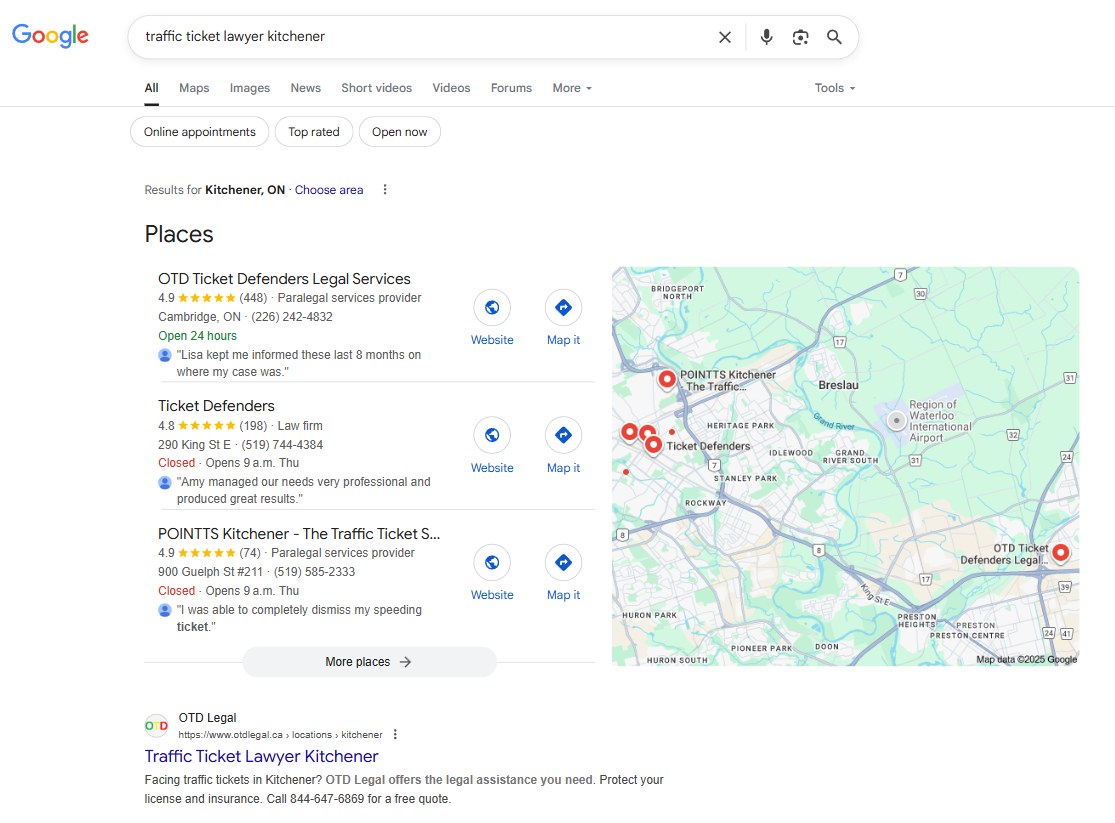This screenshot has width=1115, height=823.
Task: Expand the More search categories dropdown
Action: tap(572, 88)
